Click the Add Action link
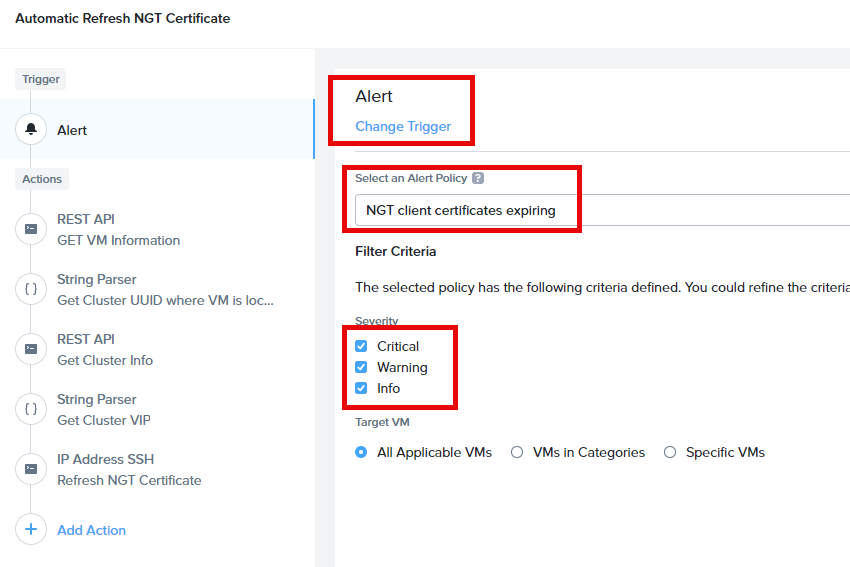850x567 pixels. [92, 530]
